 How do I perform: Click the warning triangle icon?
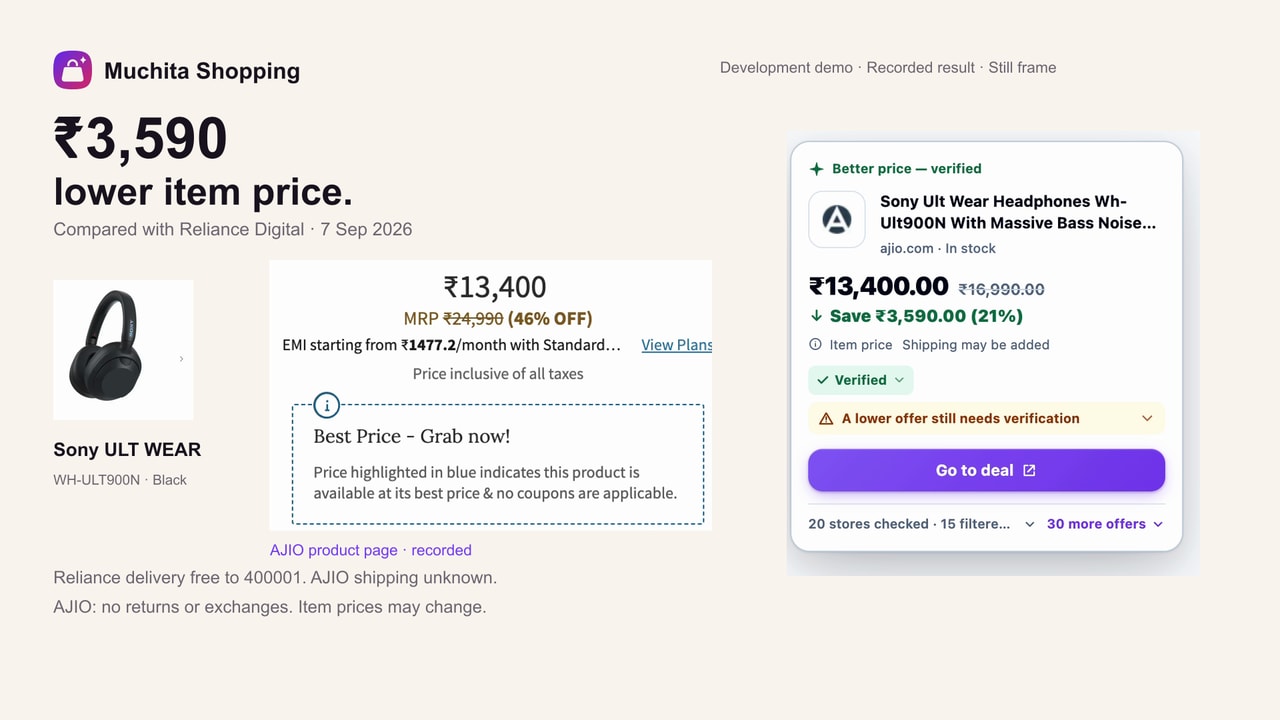pyautogui.click(x=826, y=419)
